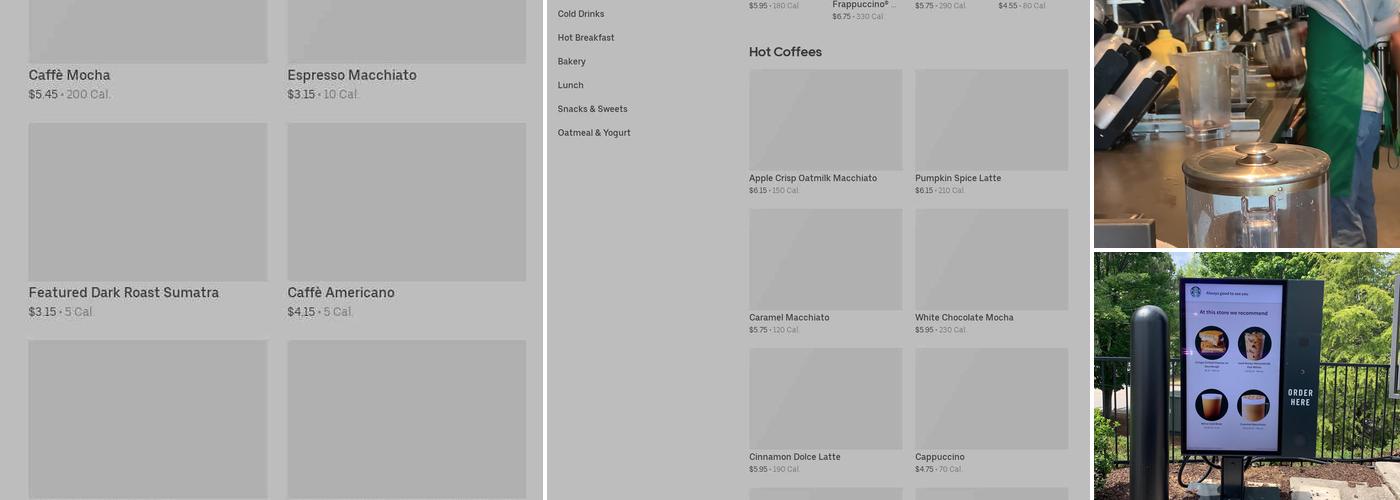This screenshot has width=1400, height=500.
Task: Select the Bakery category
Action: click(572, 62)
